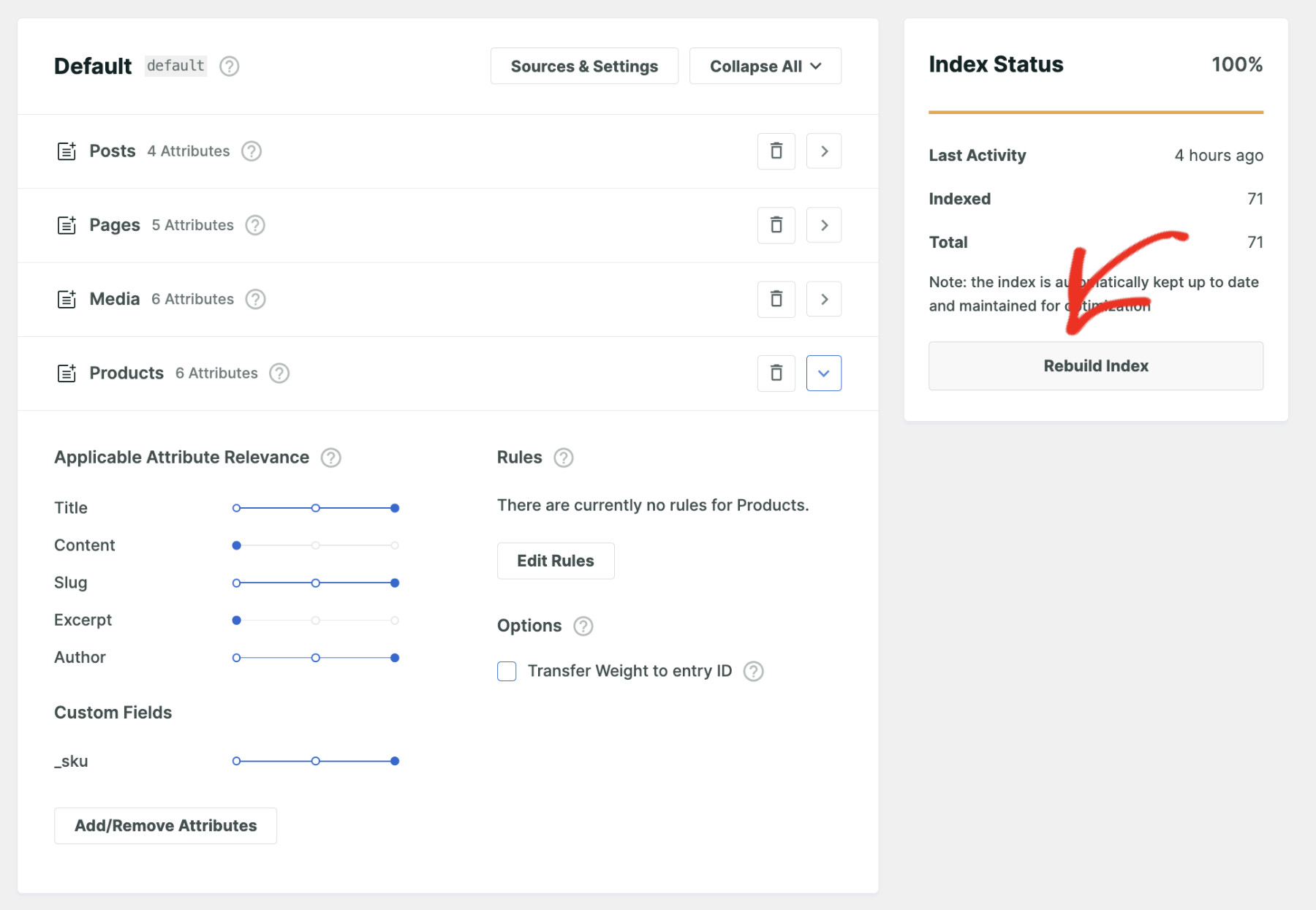Click the Rebuild Index button
This screenshot has height=910, width=1316.
1096,366
